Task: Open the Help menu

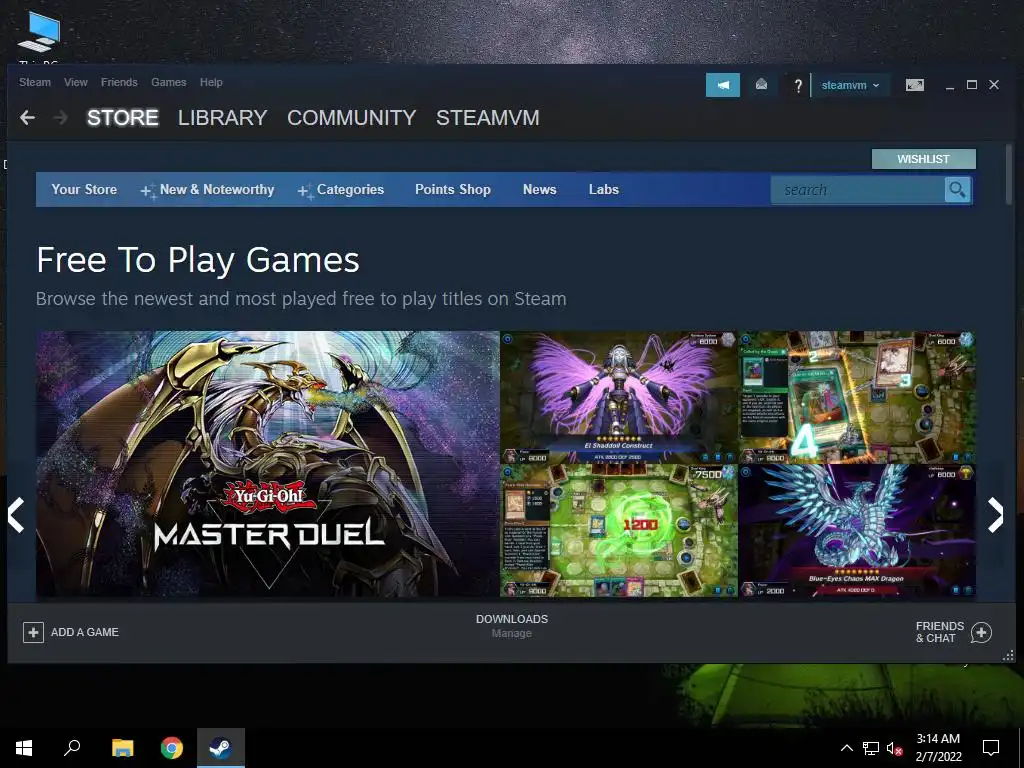Action: [x=211, y=82]
